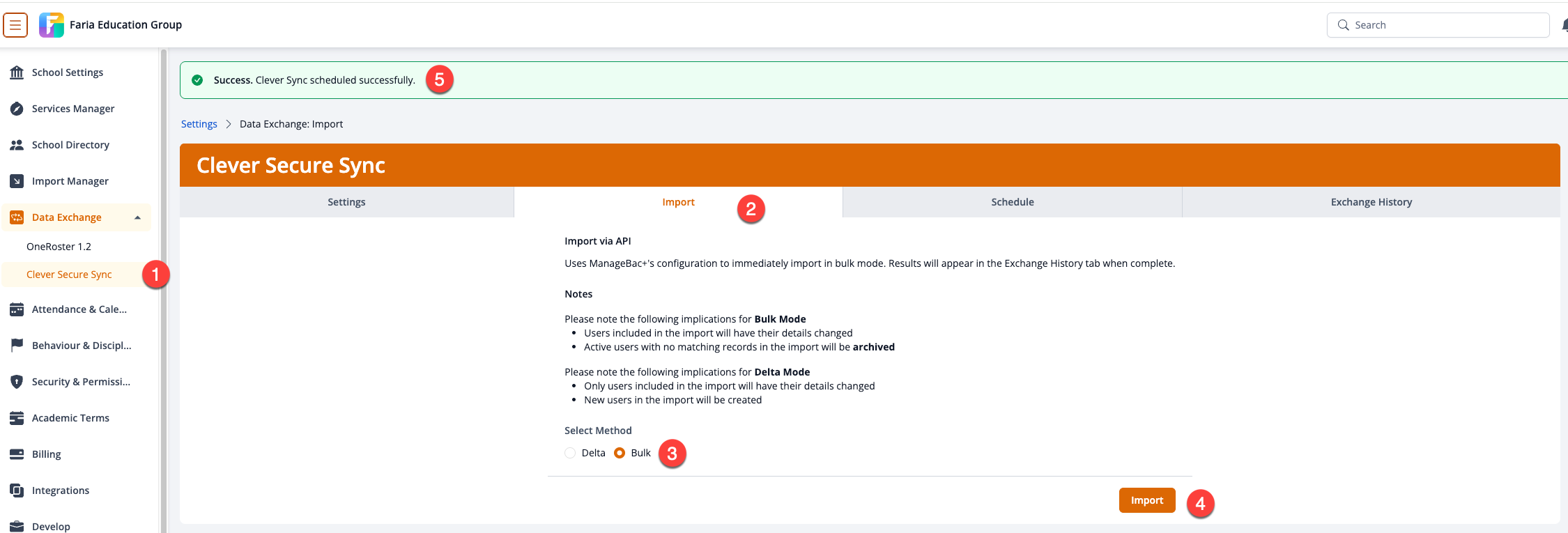Click the Import Manager arrow icon
Screen dimensions: 1568x533
point(17,181)
